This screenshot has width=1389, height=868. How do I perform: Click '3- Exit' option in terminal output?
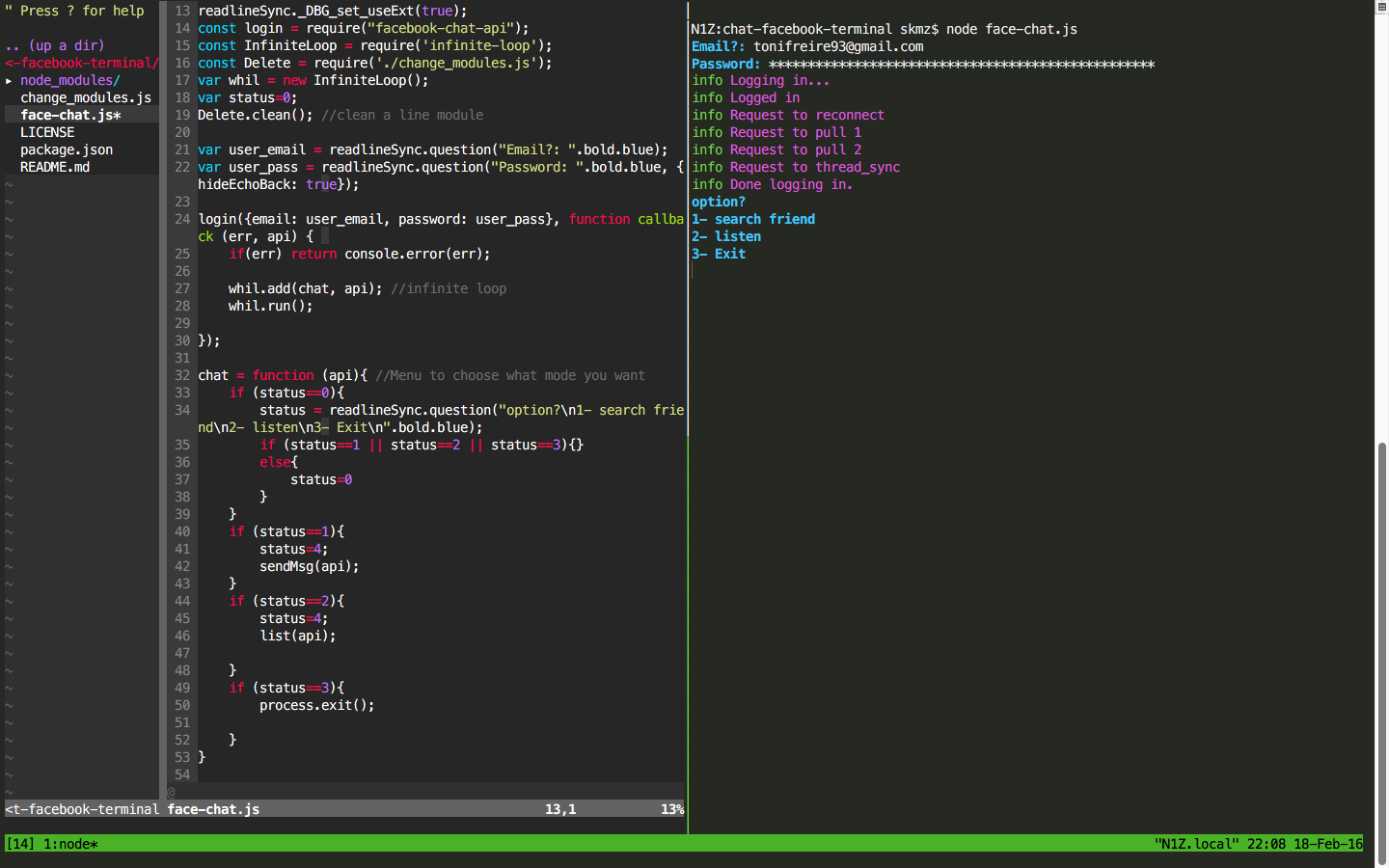point(719,254)
